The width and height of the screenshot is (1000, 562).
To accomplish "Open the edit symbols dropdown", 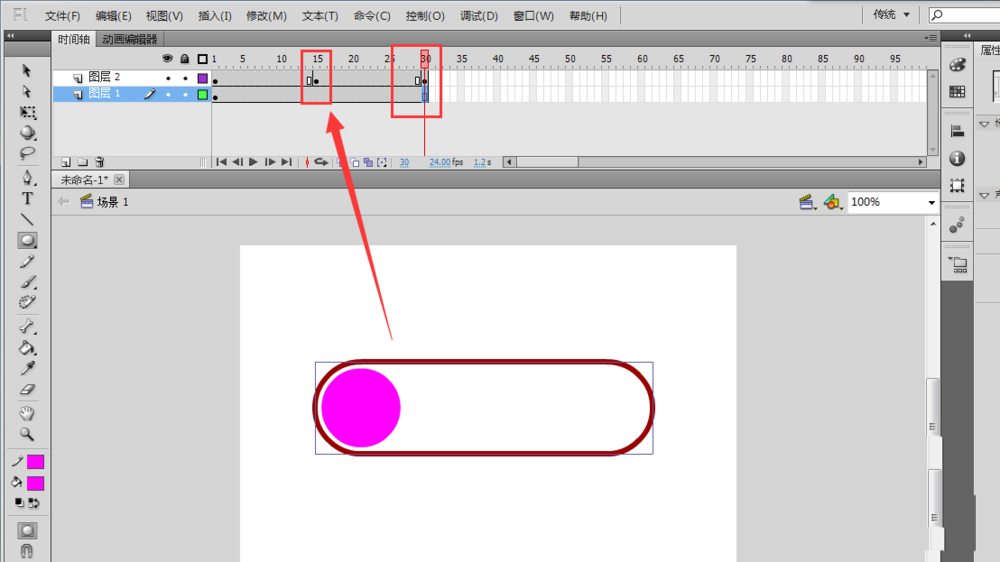I will pyautogui.click(x=833, y=203).
